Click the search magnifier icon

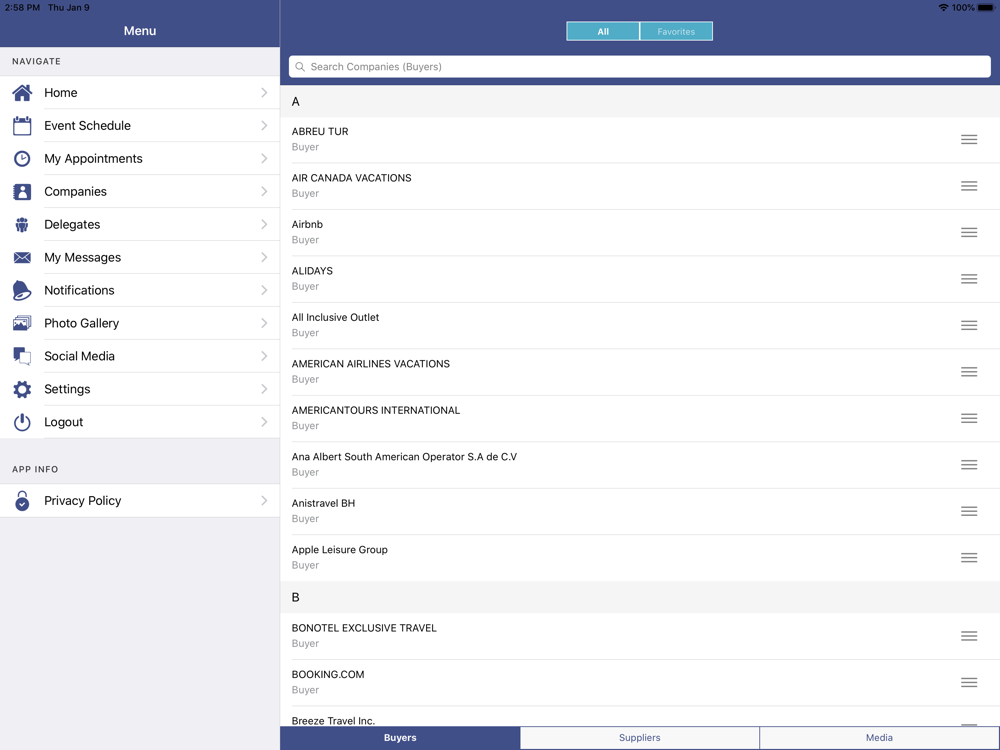(300, 66)
